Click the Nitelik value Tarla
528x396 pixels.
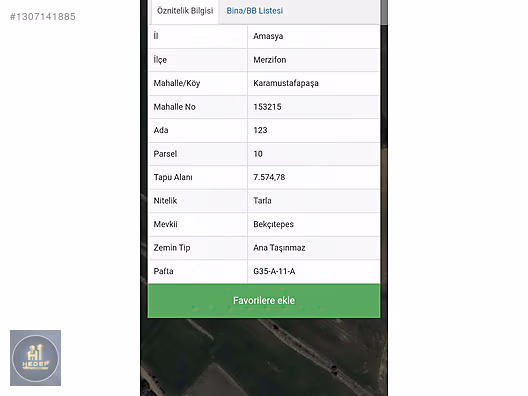(x=262, y=201)
